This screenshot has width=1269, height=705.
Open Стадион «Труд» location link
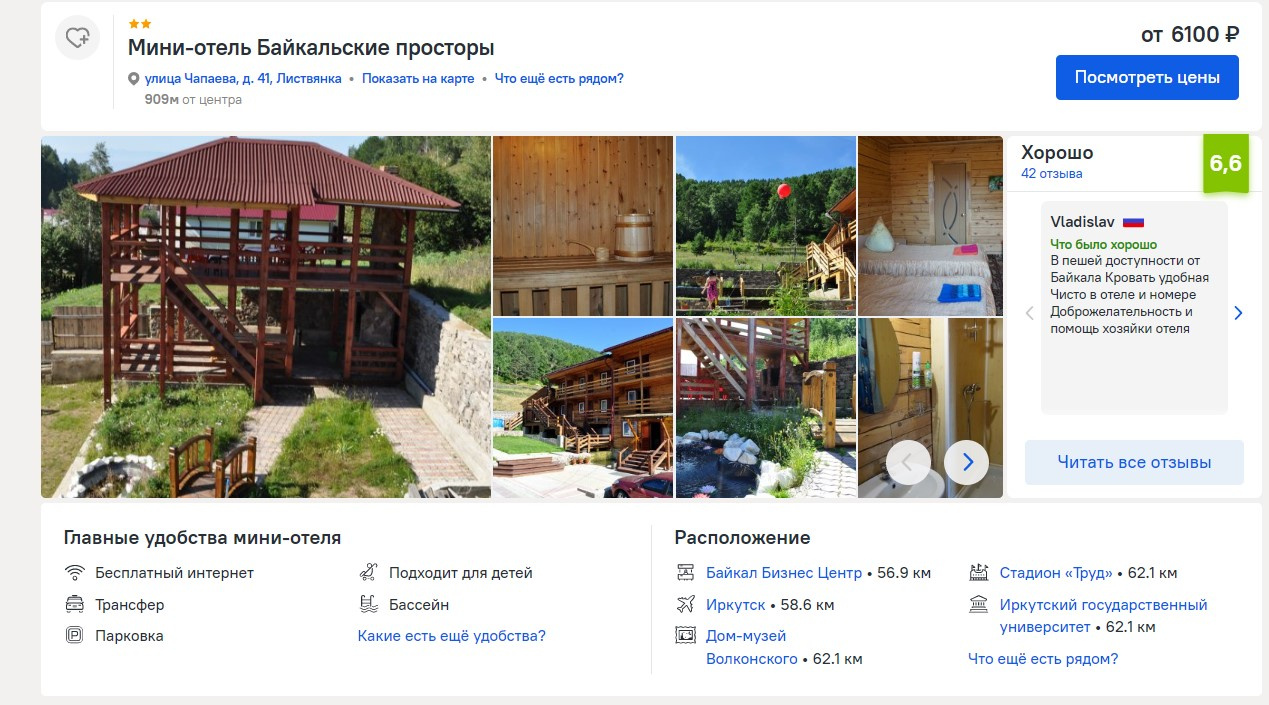1056,573
